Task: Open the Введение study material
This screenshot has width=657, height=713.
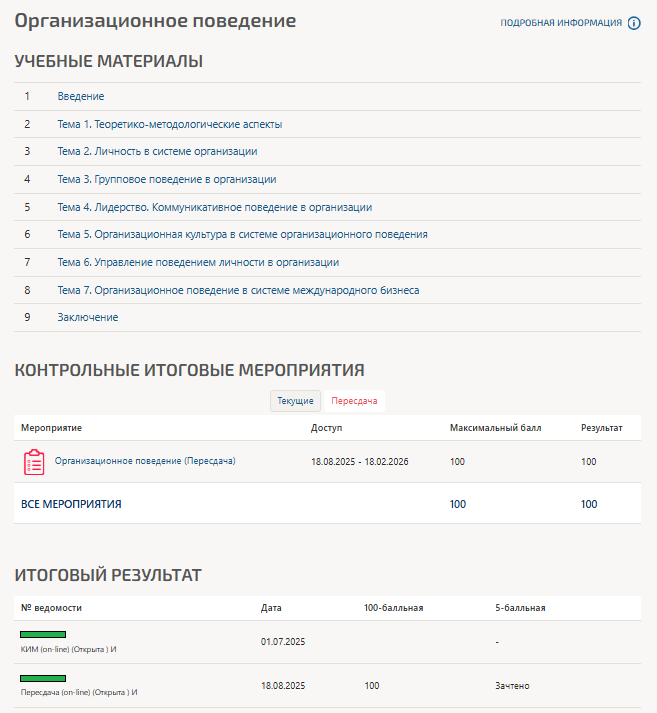Action: 81,96
